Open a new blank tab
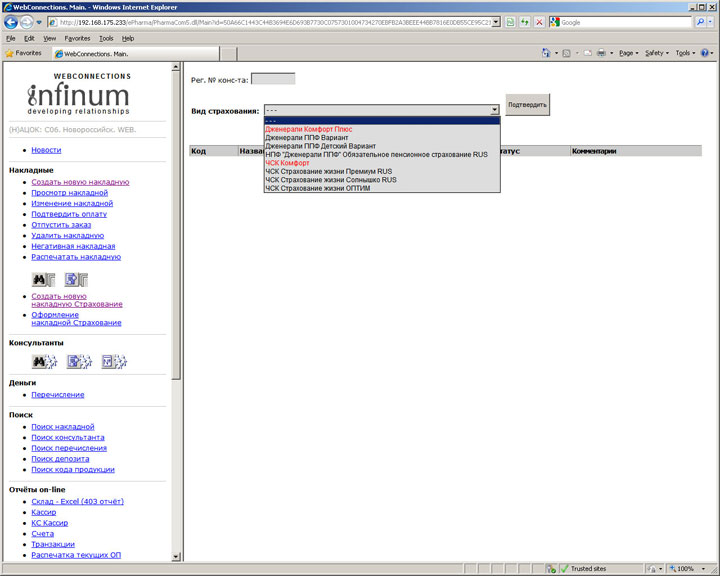This screenshot has height=576, width=720. point(228,54)
